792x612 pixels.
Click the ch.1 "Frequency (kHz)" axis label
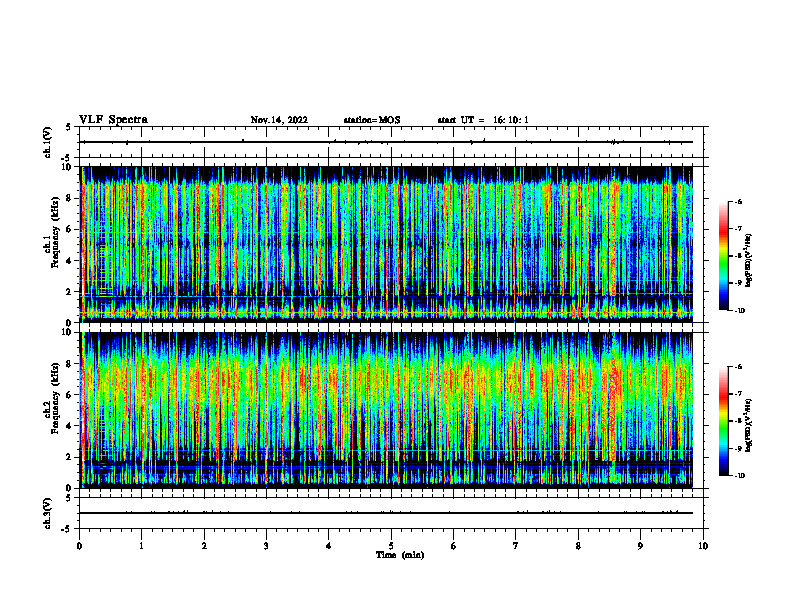tap(55, 232)
